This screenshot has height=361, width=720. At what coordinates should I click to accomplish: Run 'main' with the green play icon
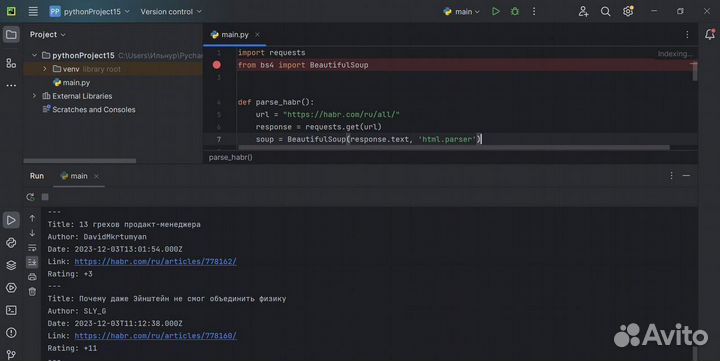pos(495,11)
